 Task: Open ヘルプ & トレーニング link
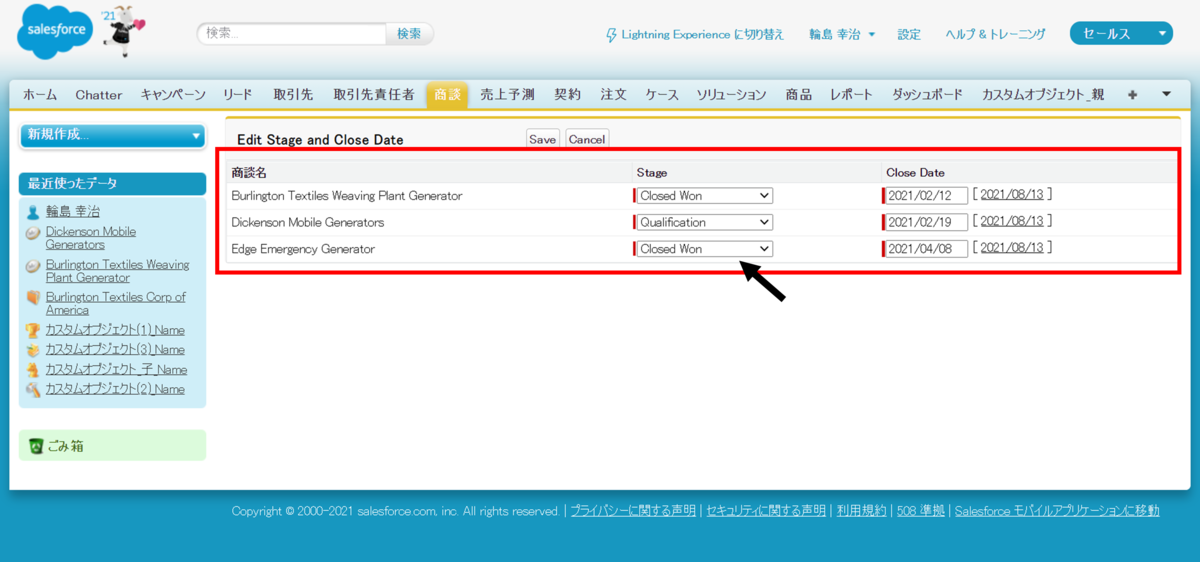pos(995,34)
